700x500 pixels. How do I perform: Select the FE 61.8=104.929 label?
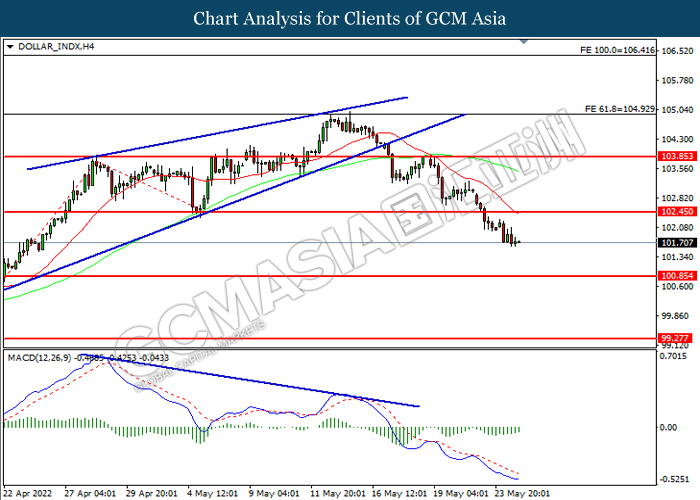(x=620, y=108)
